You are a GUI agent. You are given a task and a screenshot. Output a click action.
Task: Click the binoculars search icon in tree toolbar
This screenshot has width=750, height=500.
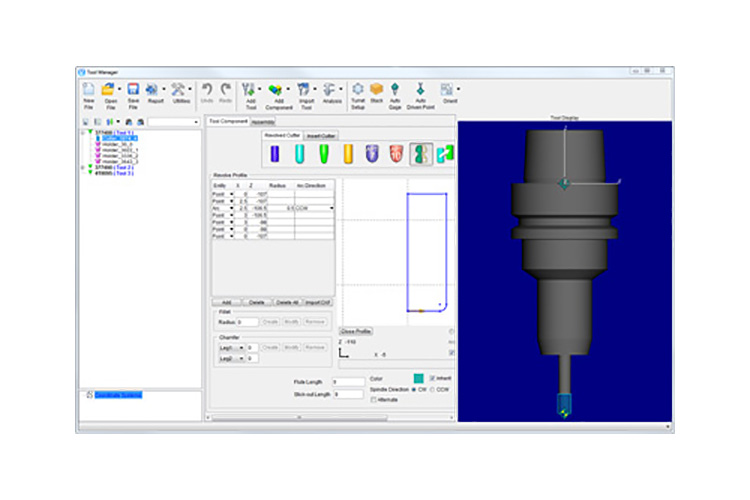[x=129, y=122]
